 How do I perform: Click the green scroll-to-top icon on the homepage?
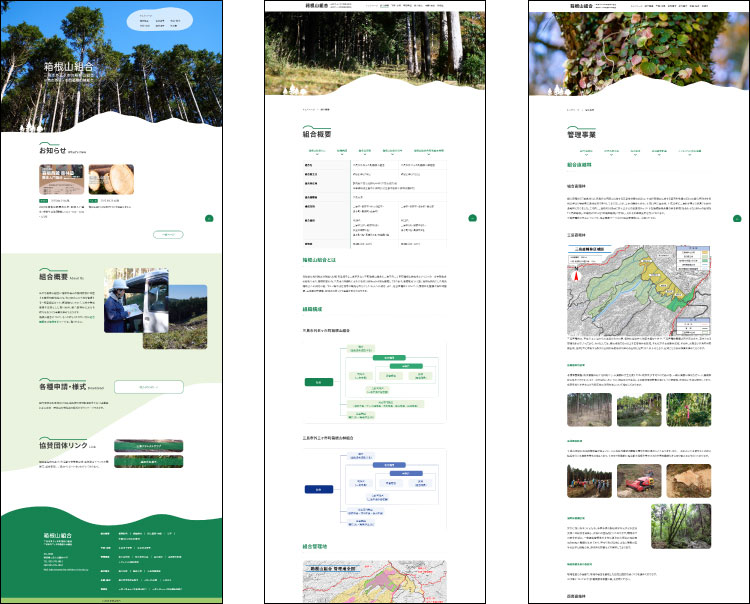pos(208,217)
